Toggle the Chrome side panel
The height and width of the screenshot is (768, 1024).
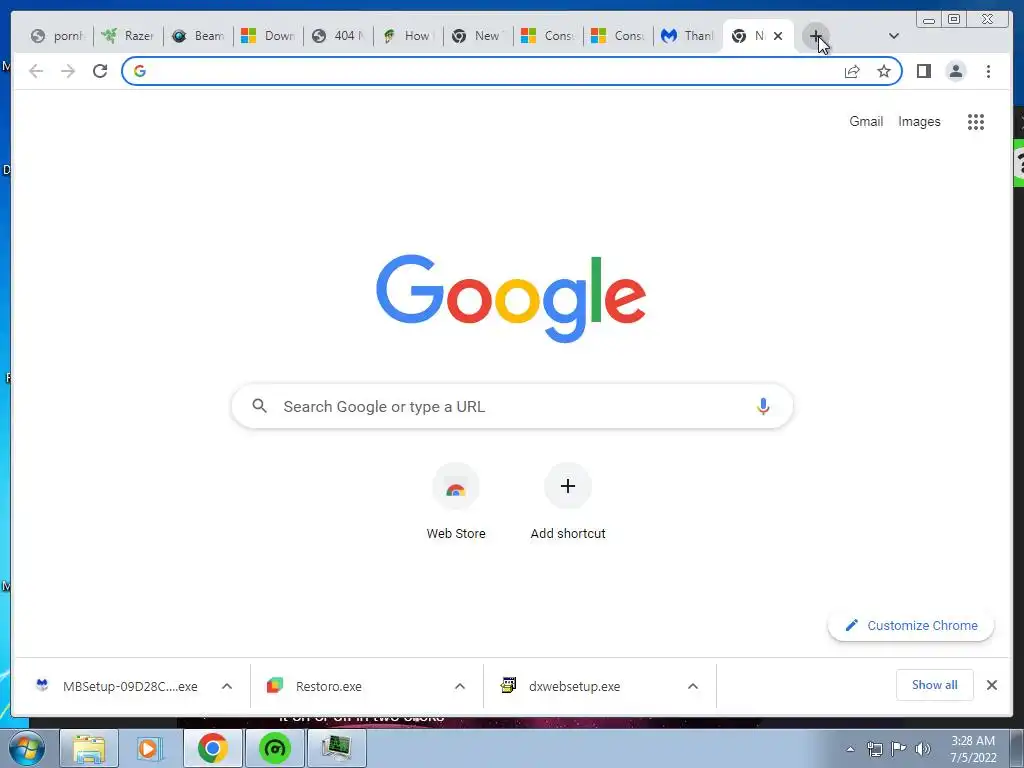[x=923, y=71]
